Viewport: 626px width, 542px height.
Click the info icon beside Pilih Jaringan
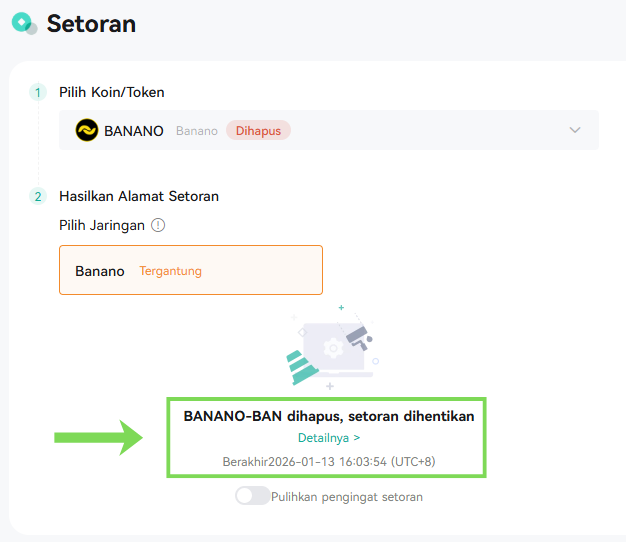pyautogui.click(x=158, y=226)
